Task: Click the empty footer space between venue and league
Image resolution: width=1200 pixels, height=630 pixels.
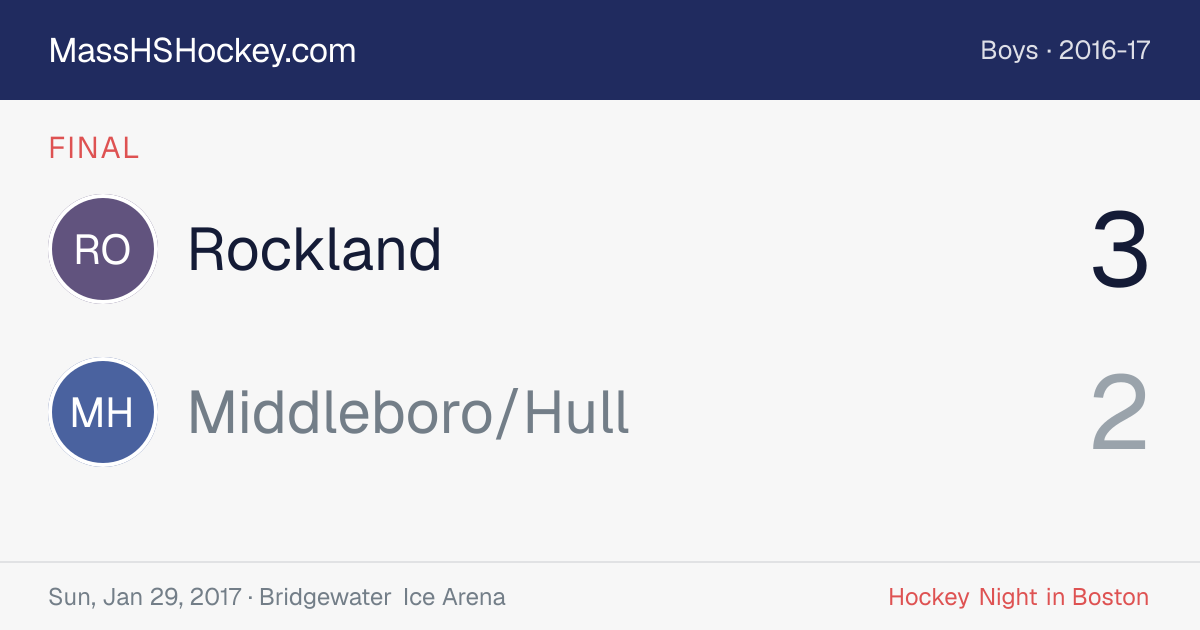Action: point(697,598)
